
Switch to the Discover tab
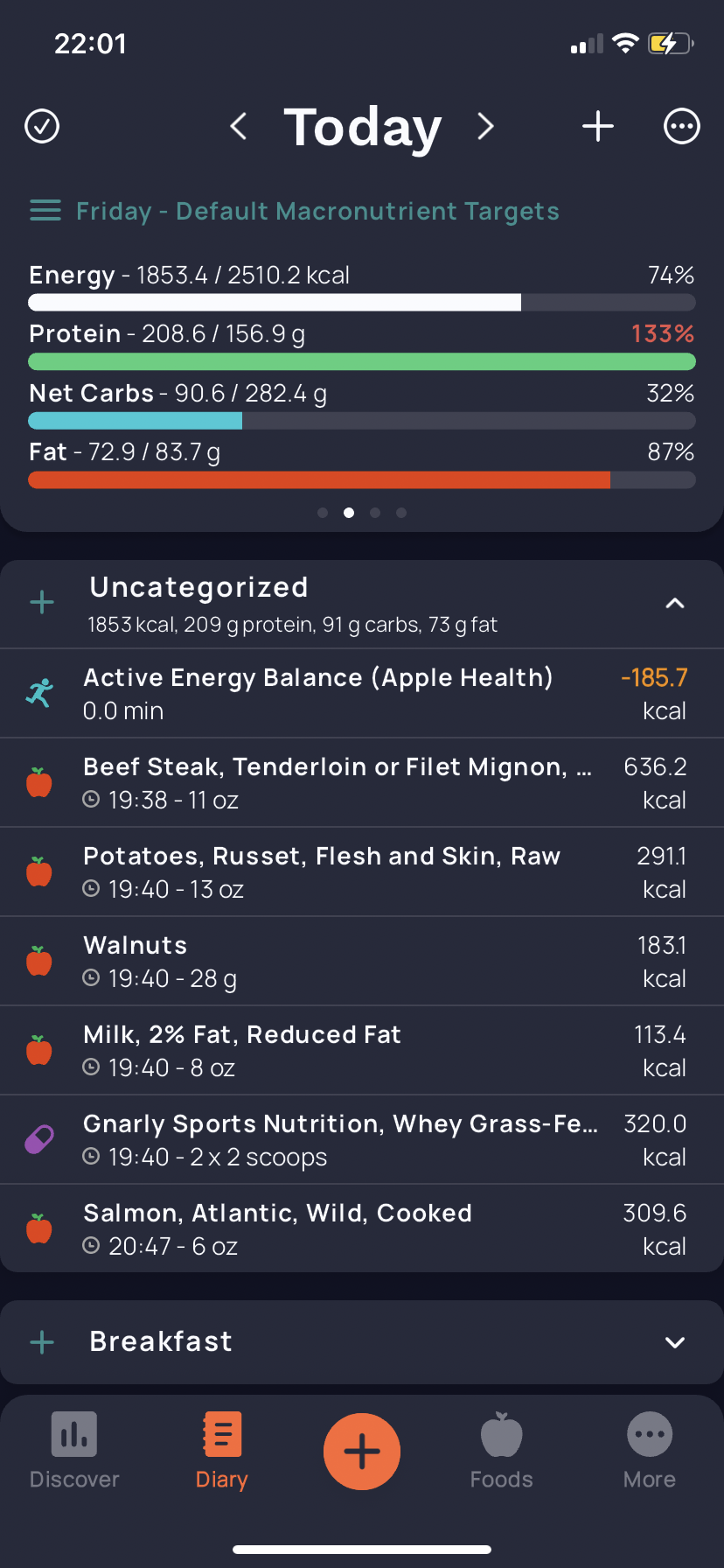74,1452
